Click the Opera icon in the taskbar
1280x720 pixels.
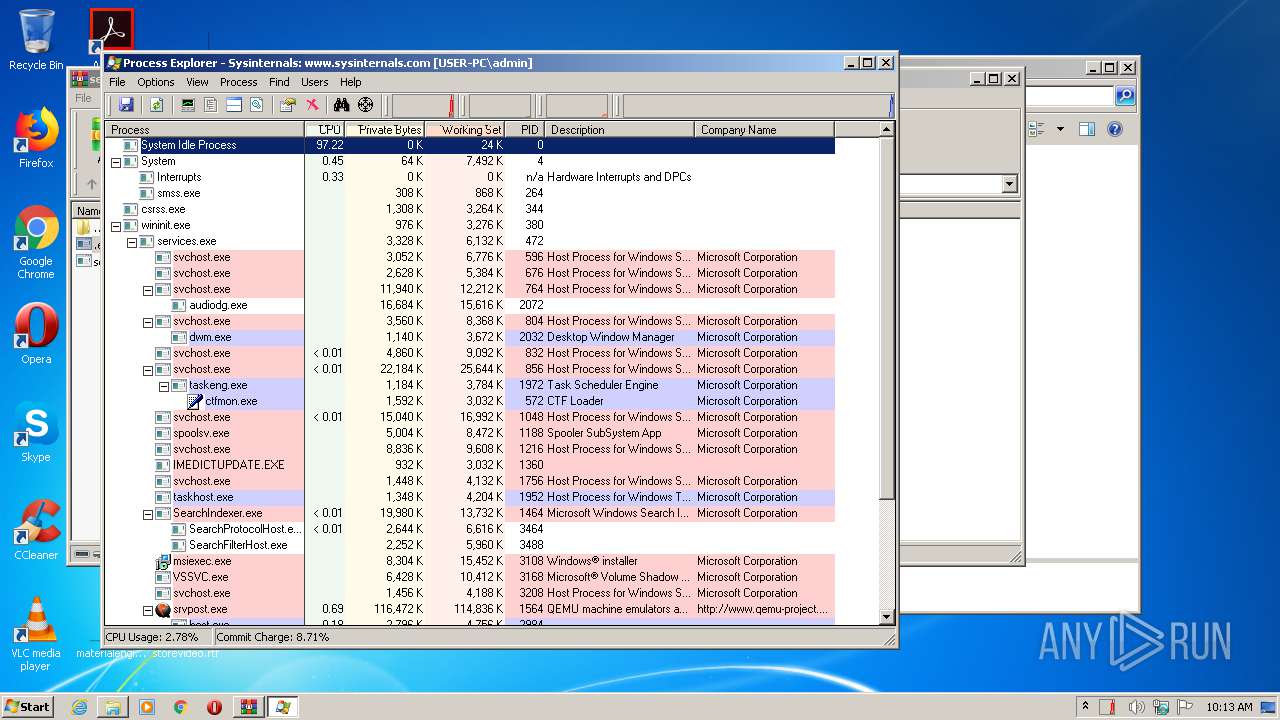tap(214, 706)
